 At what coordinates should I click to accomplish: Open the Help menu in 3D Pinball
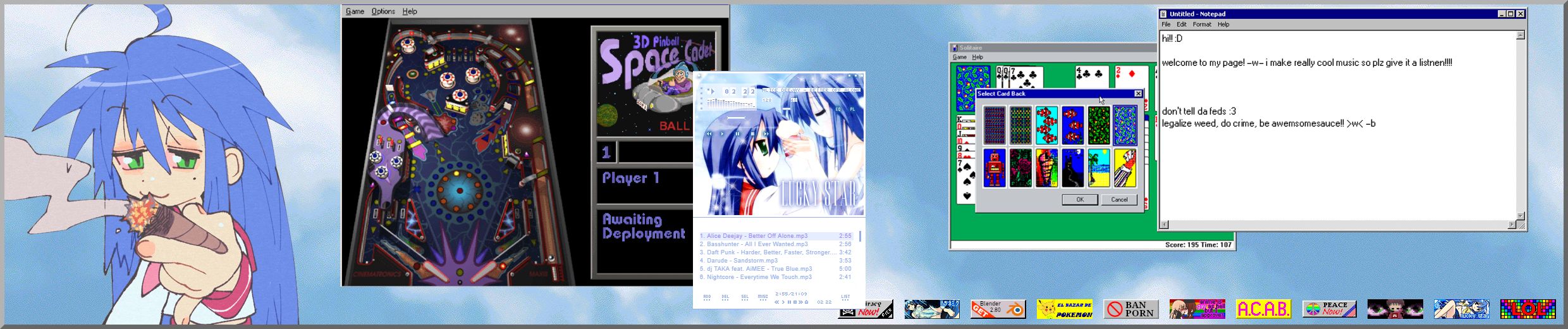click(410, 11)
